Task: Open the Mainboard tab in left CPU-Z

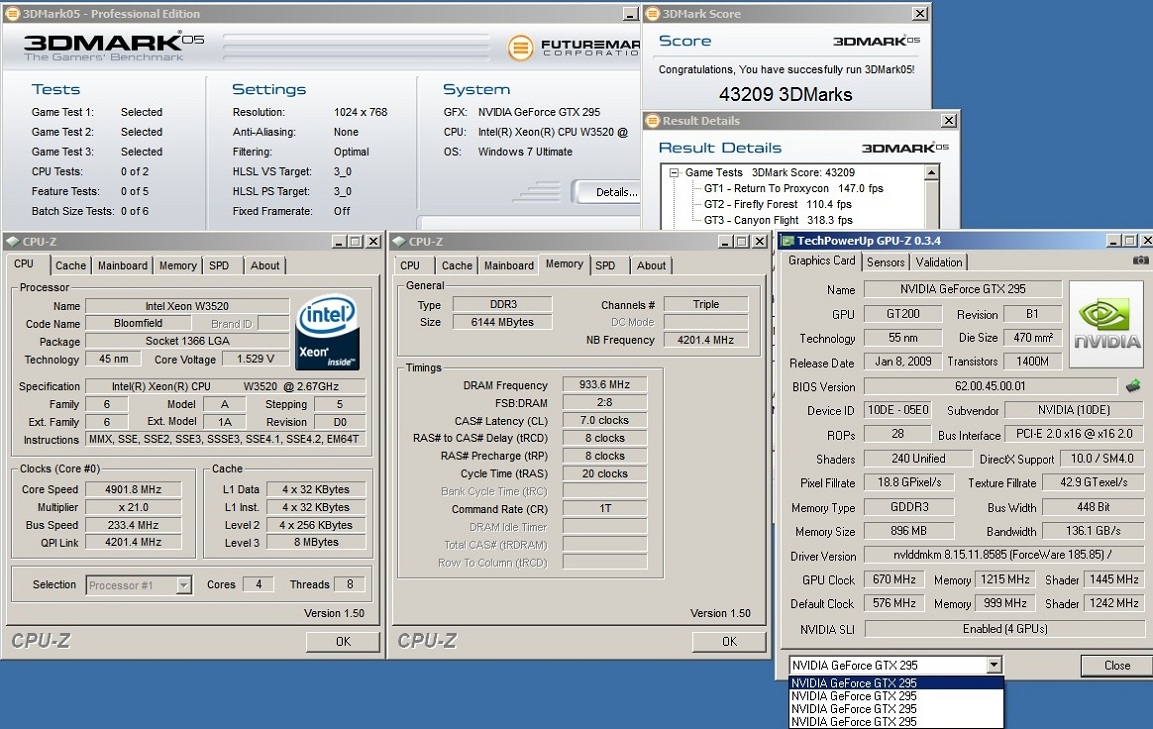Action: point(123,266)
